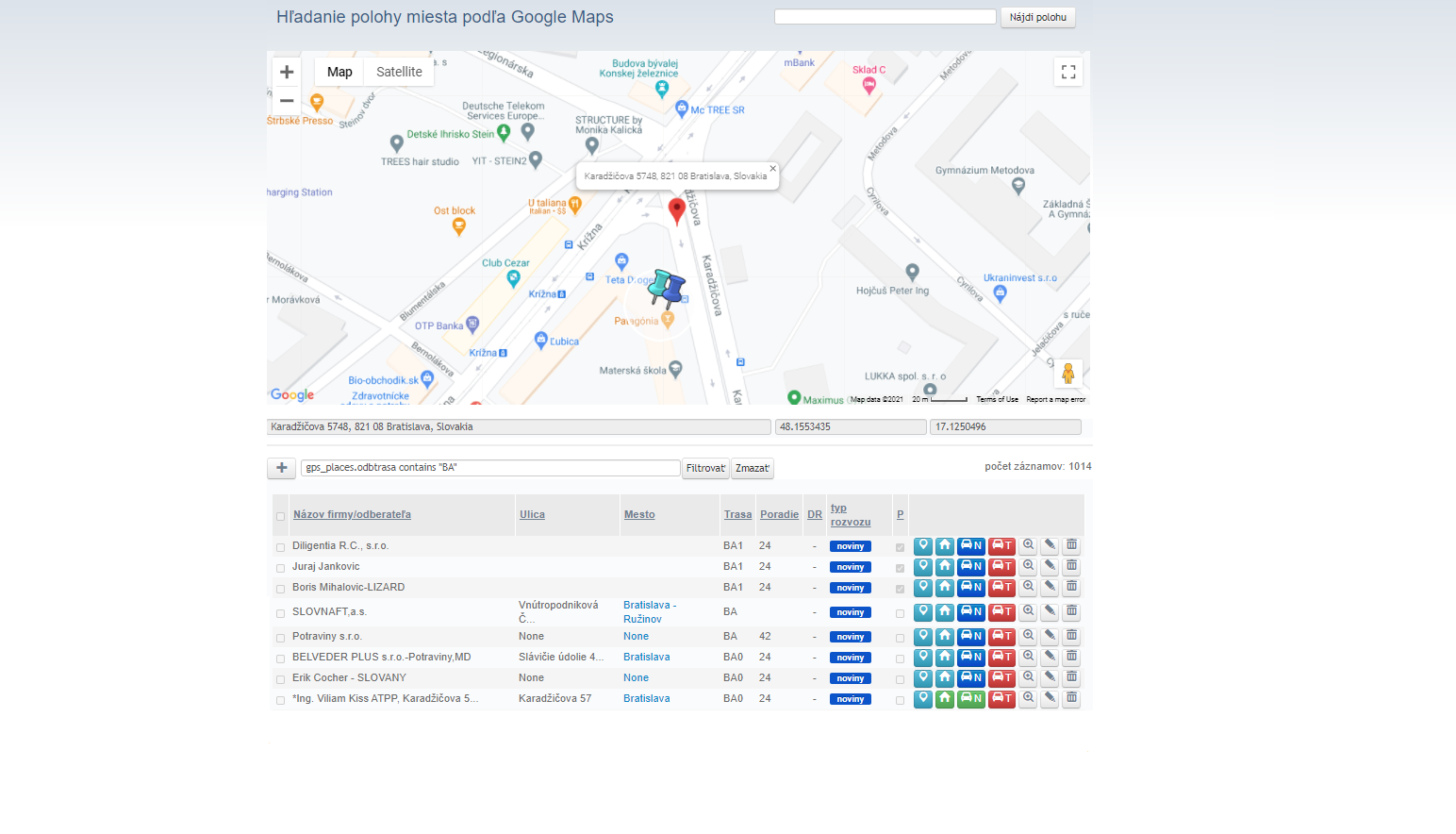Select the SLOVNAFT,a.s. row checkbox
The height and width of the screenshot is (834, 1456).
[x=280, y=613]
